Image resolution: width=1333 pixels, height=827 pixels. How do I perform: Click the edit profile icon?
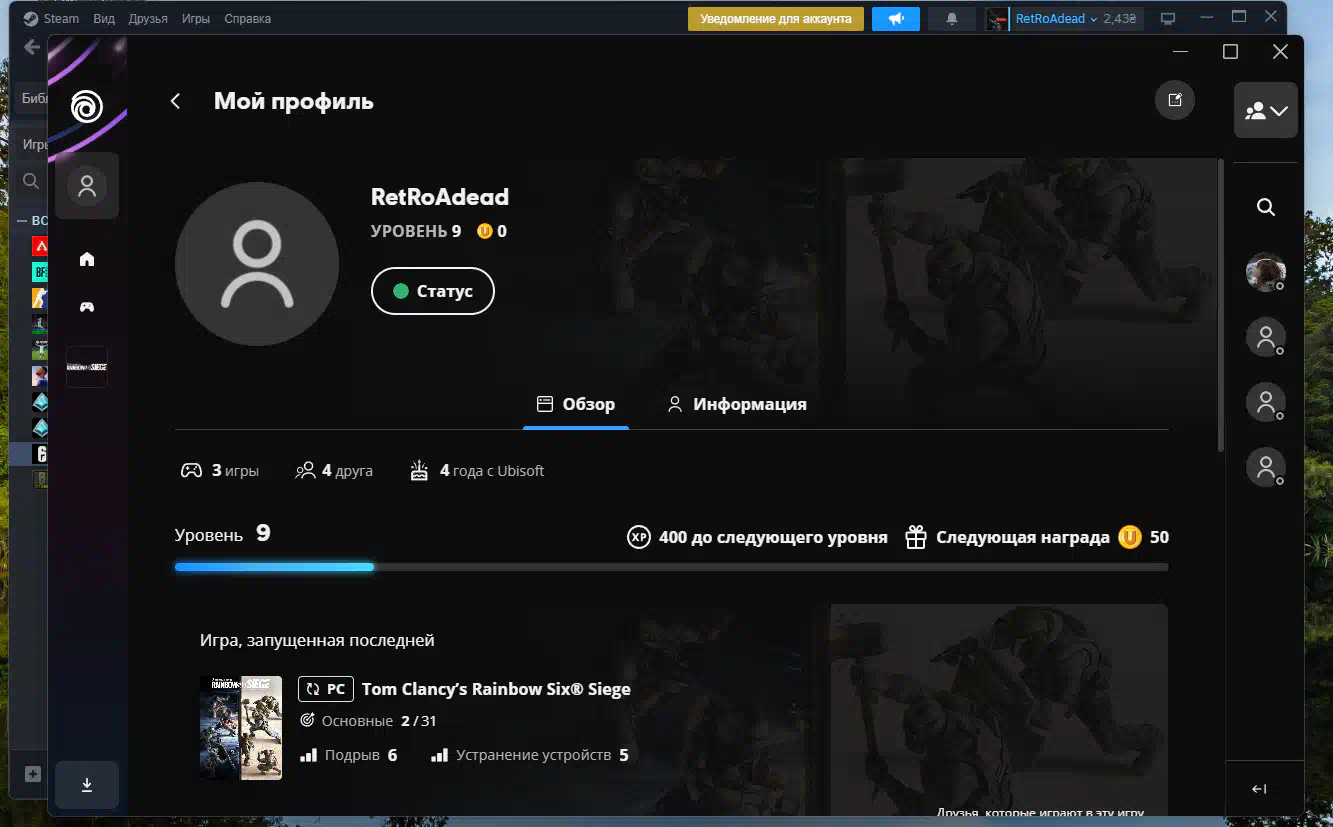(x=1175, y=100)
